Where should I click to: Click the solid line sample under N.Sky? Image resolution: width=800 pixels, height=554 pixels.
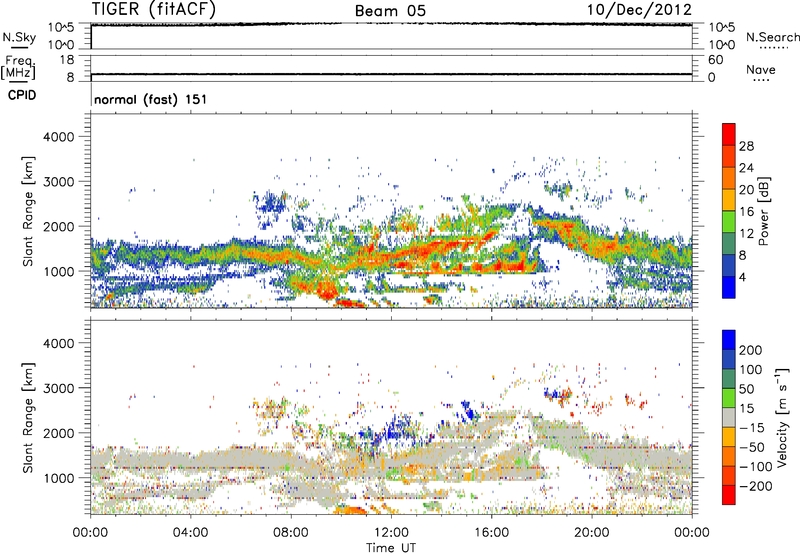click(x=19, y=48)
